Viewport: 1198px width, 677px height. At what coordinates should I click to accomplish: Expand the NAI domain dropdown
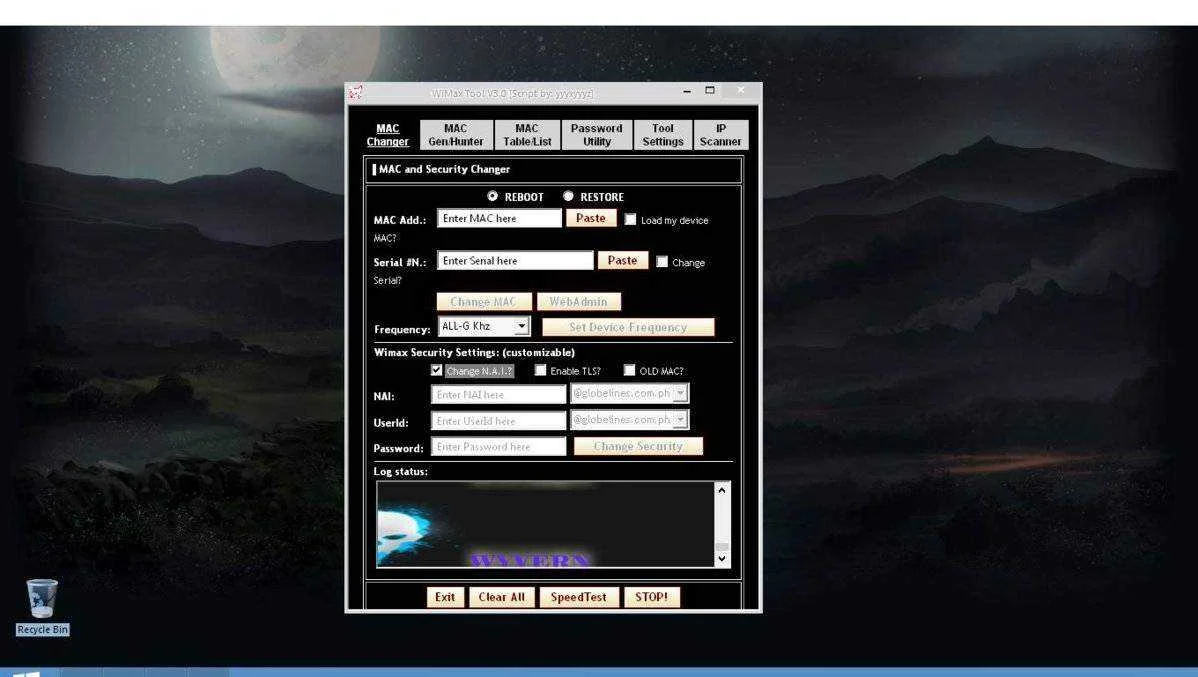click(680, 393)
